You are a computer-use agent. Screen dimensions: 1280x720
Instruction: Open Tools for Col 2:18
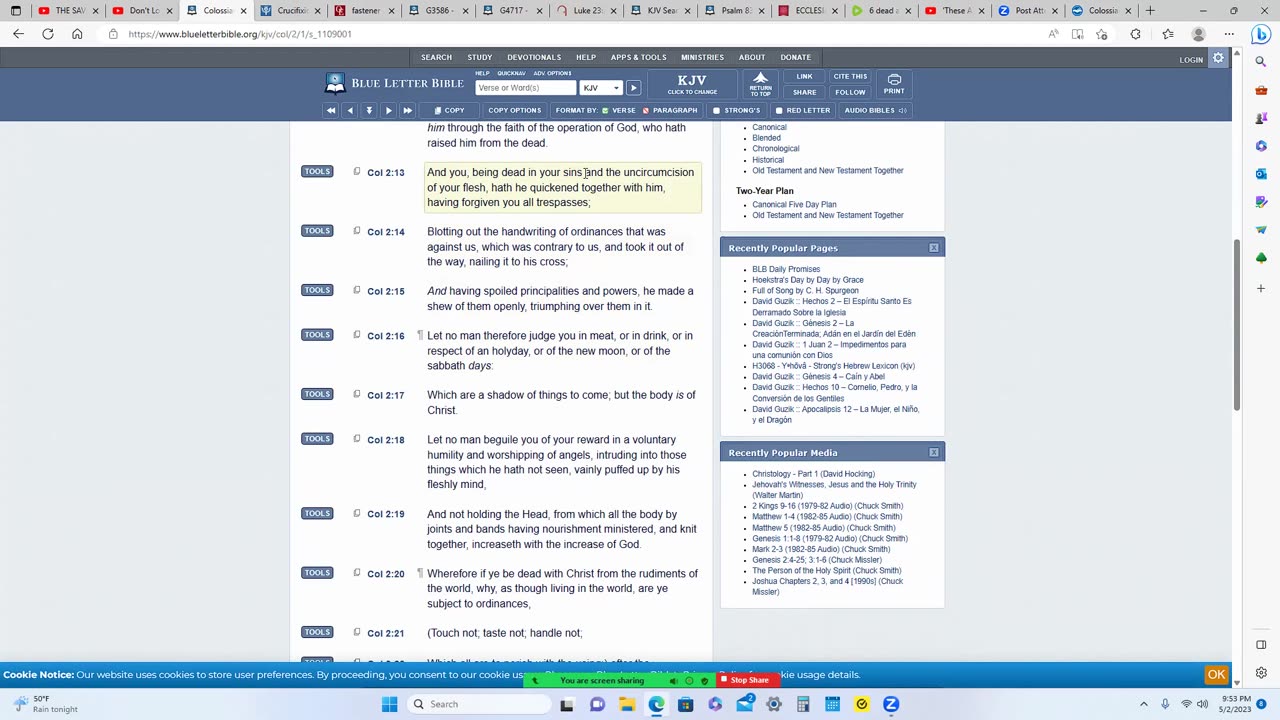click(317, 438)
